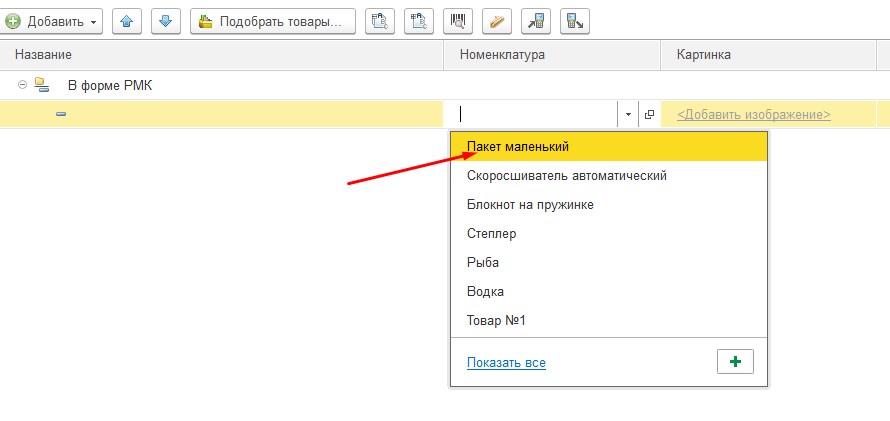Click barcode search icon
The width and height of the screenshot is (890, 421).
point(457,22)
